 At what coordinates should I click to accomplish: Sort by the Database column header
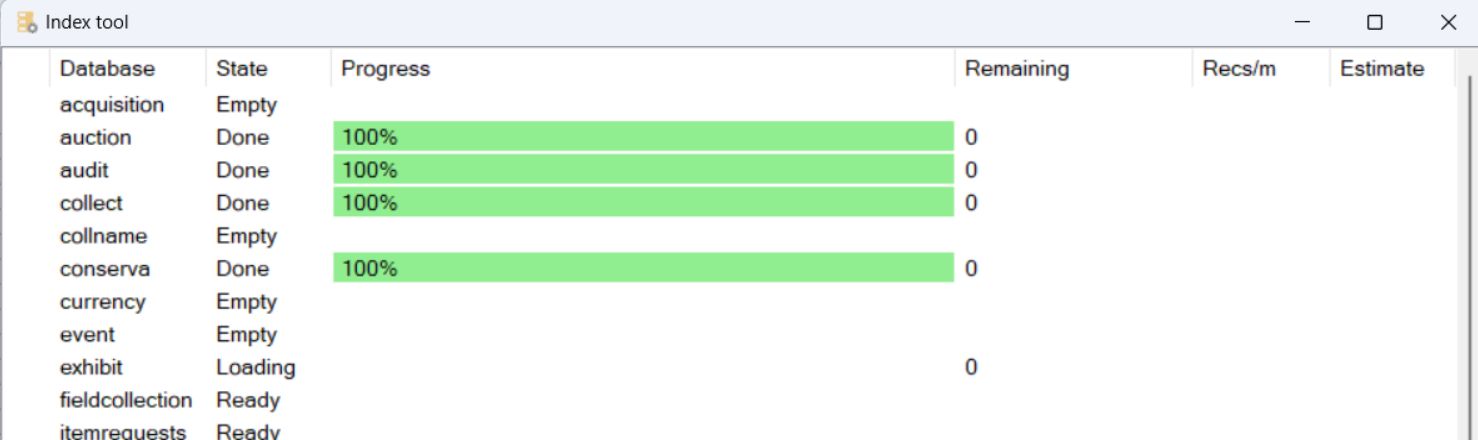[x=107, y=69]
